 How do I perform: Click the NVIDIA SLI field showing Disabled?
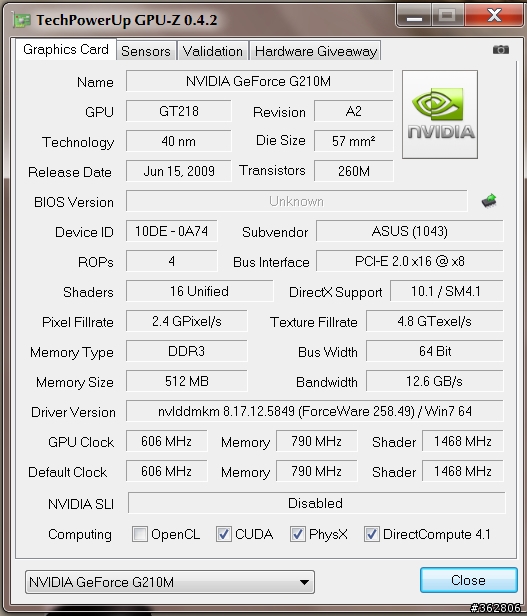316,503
